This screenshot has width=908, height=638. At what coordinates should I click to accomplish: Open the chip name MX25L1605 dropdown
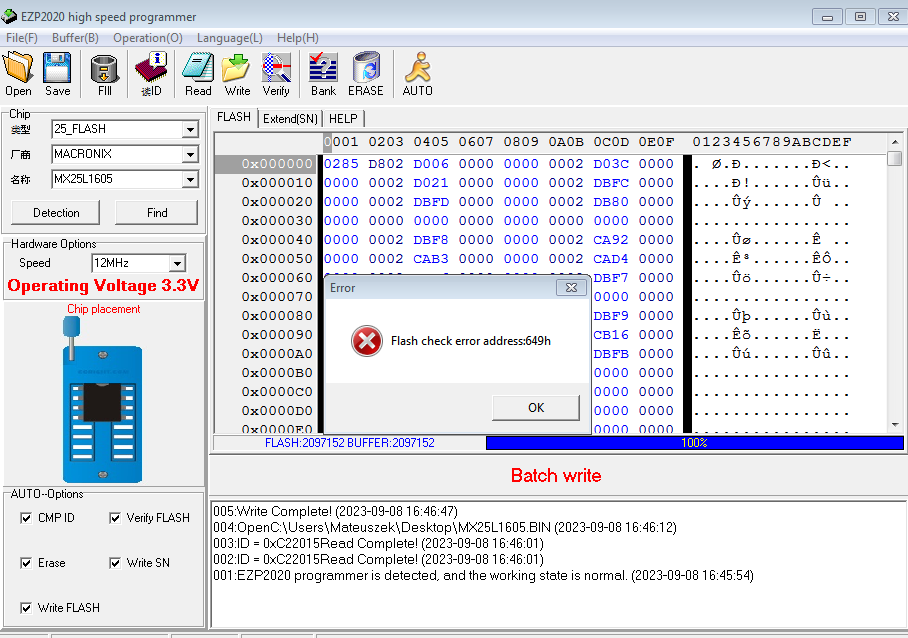click(x=190, y=179)
